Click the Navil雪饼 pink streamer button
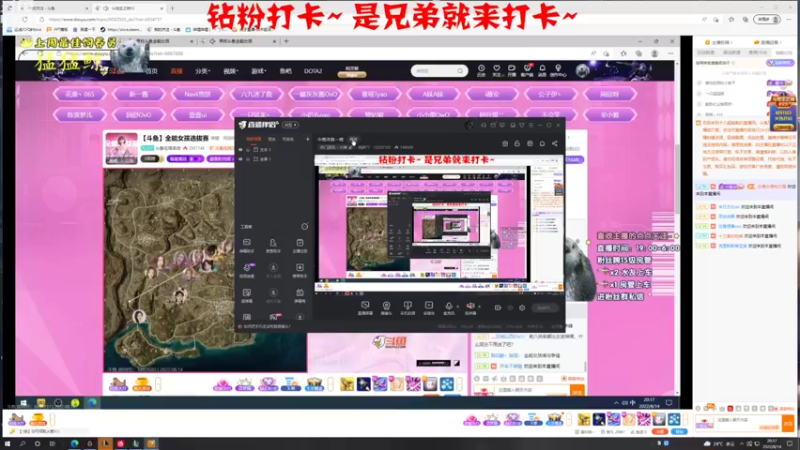800x450 pixels. (x=197, y=94)
